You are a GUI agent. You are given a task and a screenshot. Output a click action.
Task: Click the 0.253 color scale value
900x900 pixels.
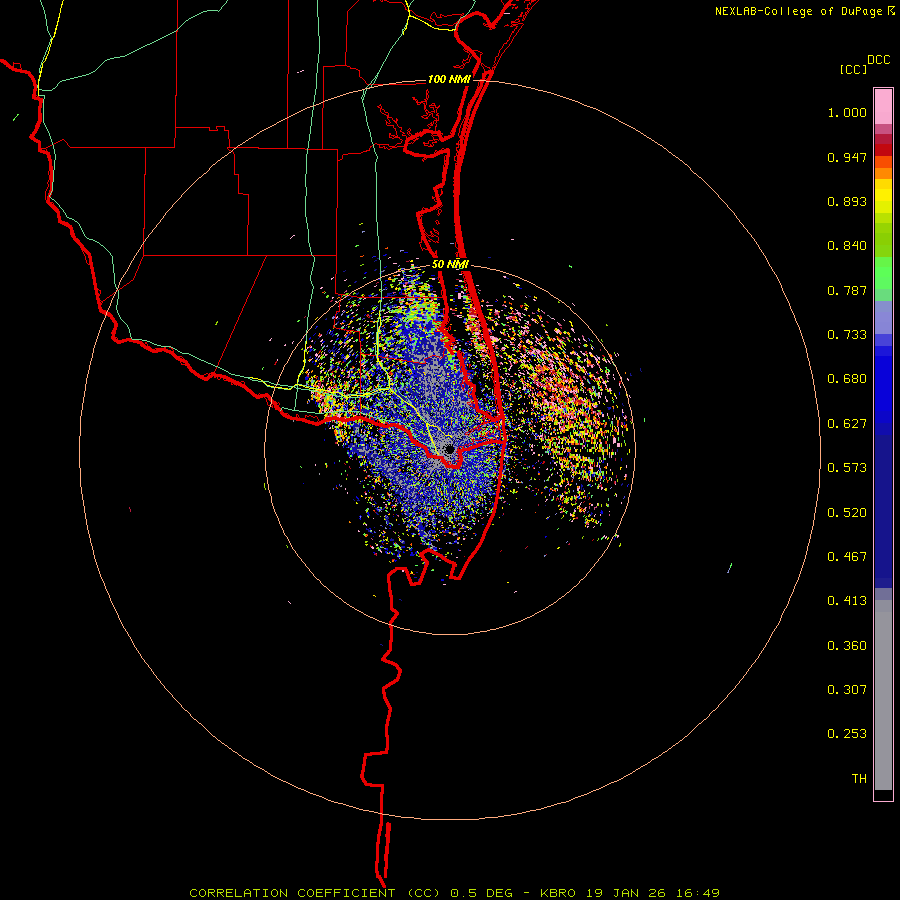point(847,734)
